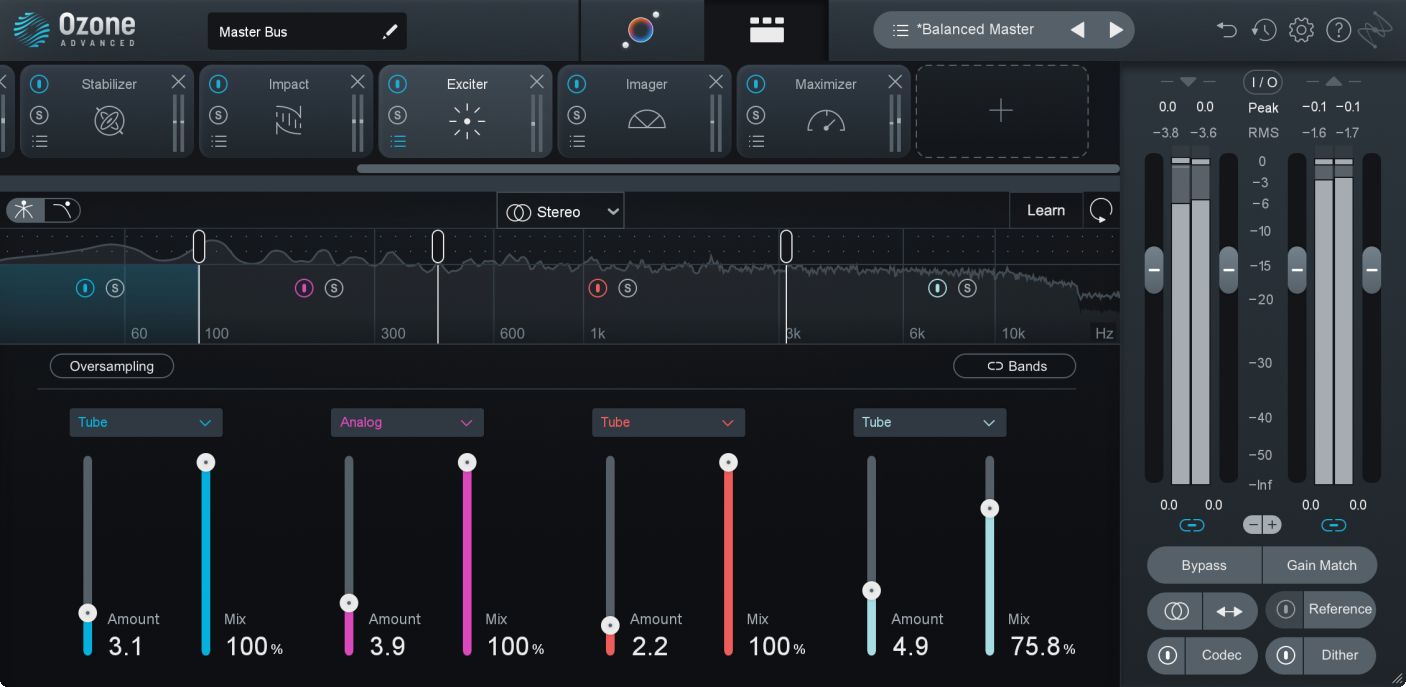Click the Bypass button
This screenshot has height=687, width=1406.
click(1204, 565)
